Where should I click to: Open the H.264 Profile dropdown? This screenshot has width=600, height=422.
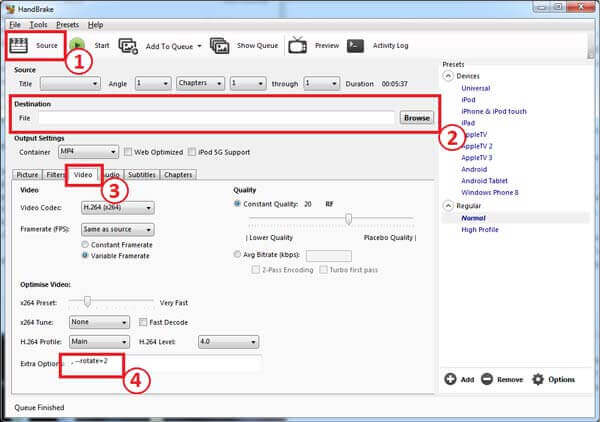(99, 341)
